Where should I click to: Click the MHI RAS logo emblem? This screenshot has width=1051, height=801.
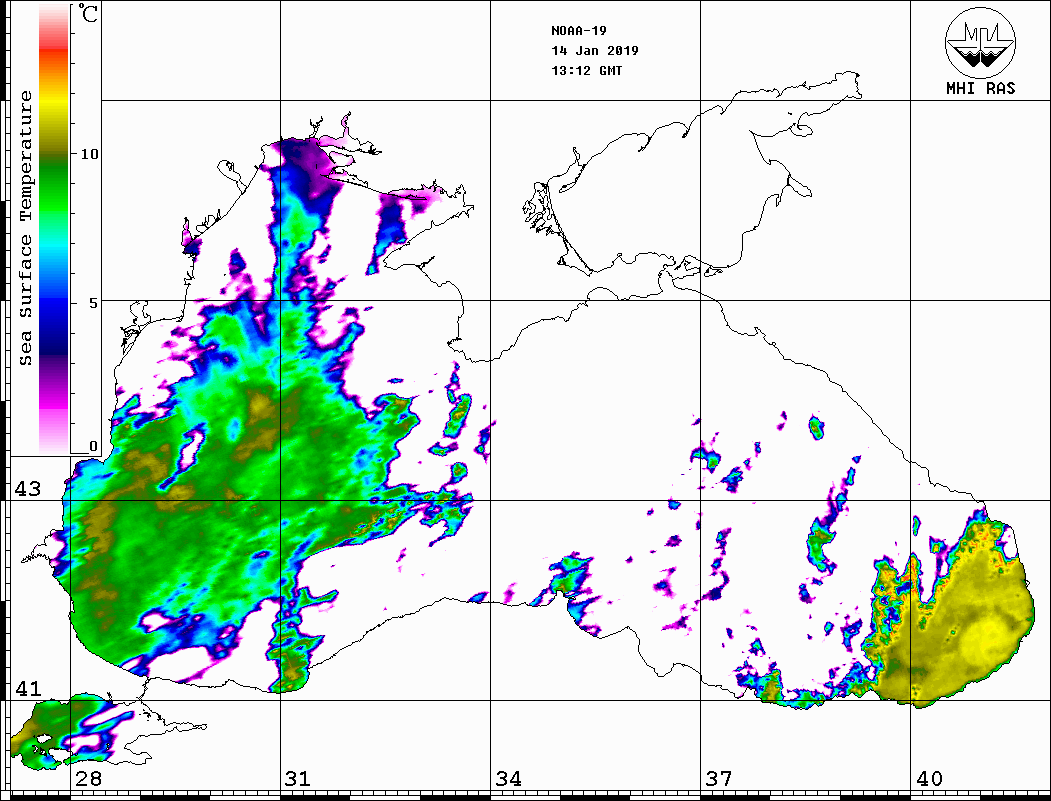click(x=980, y=42)
